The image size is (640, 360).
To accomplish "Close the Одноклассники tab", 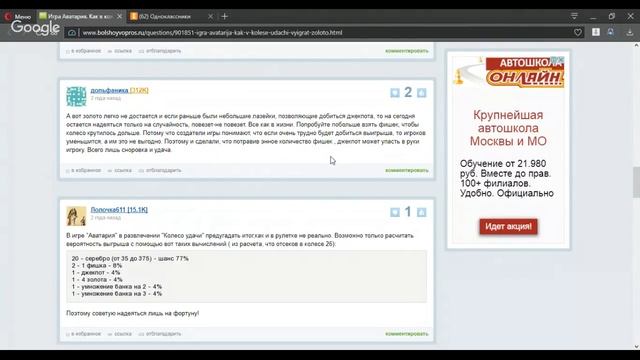I will (210, 16).
